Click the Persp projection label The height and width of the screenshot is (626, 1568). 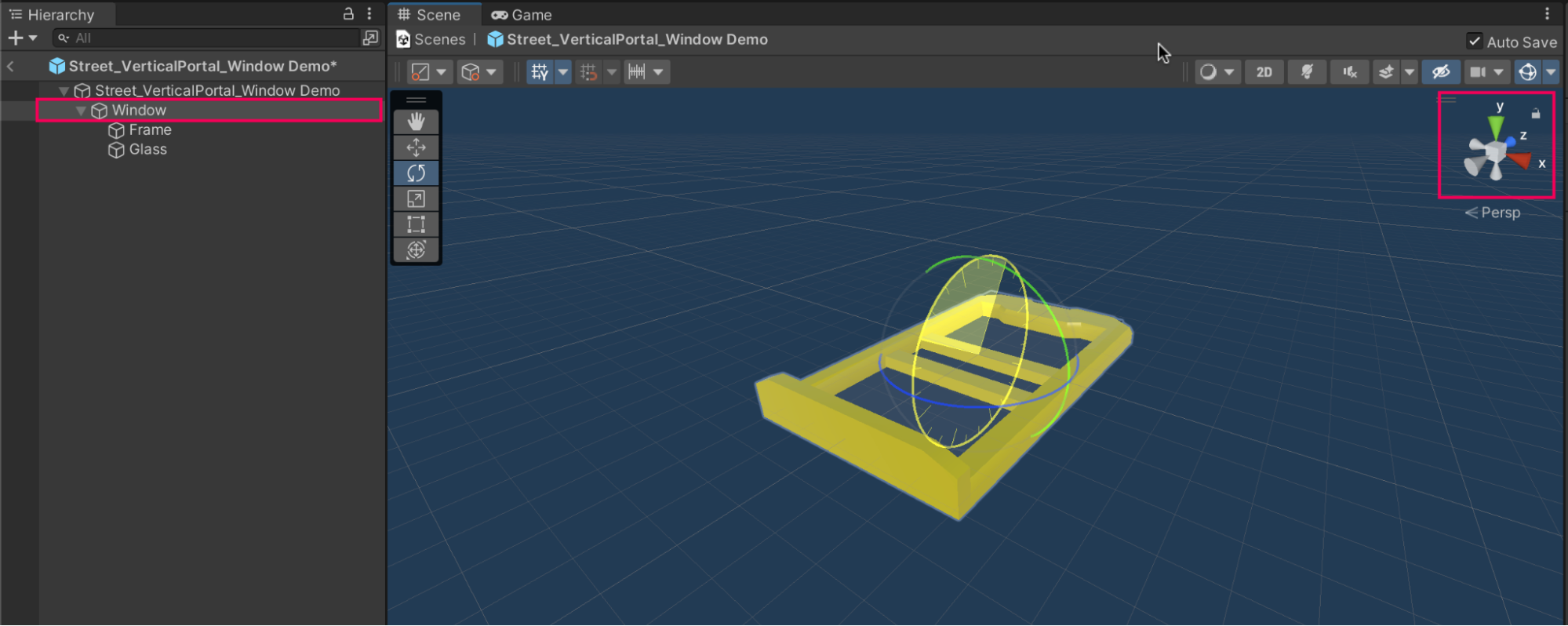click(x=1499, y=213)
